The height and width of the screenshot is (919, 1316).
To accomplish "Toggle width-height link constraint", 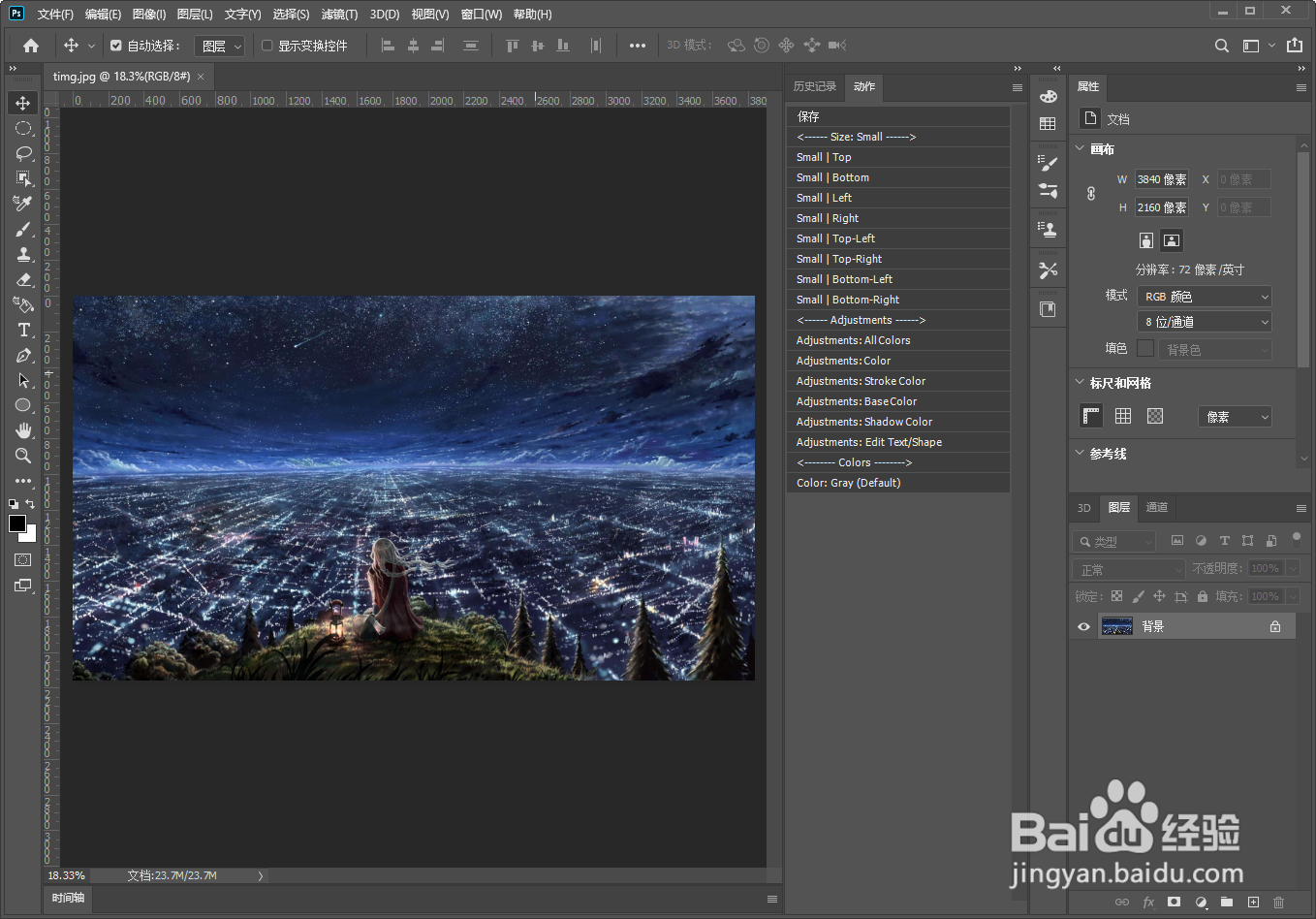I will point(1091,193).
